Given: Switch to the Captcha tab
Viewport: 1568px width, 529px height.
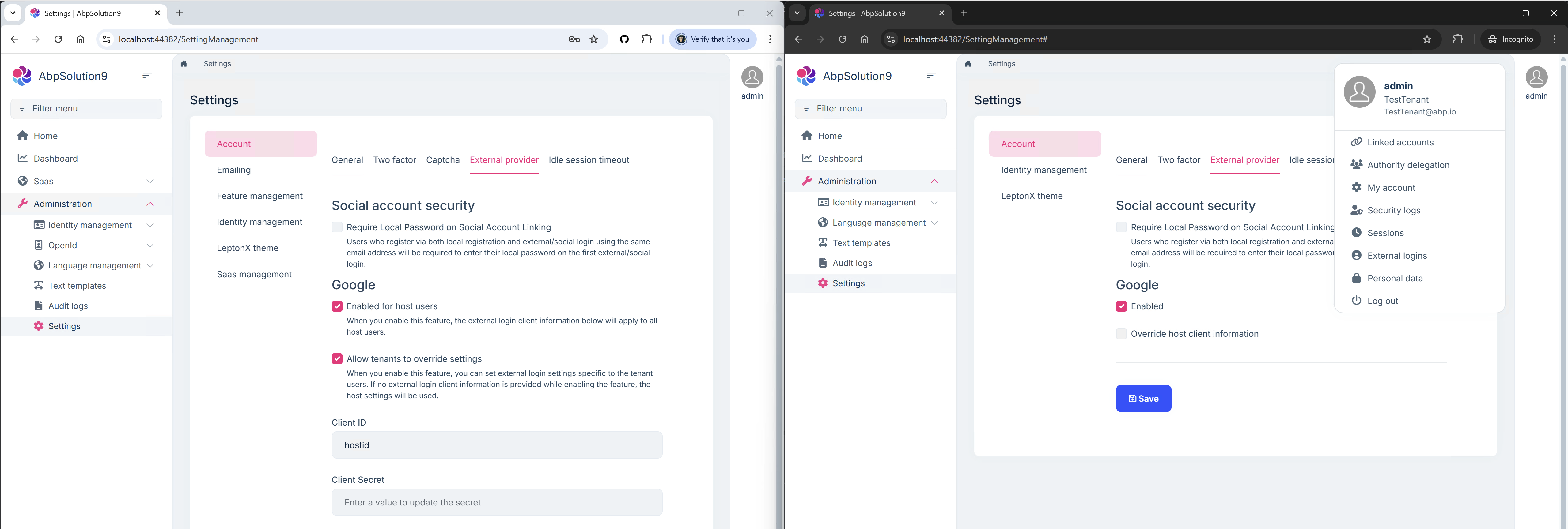Looking at the screenshot, I should pos(442,160).
